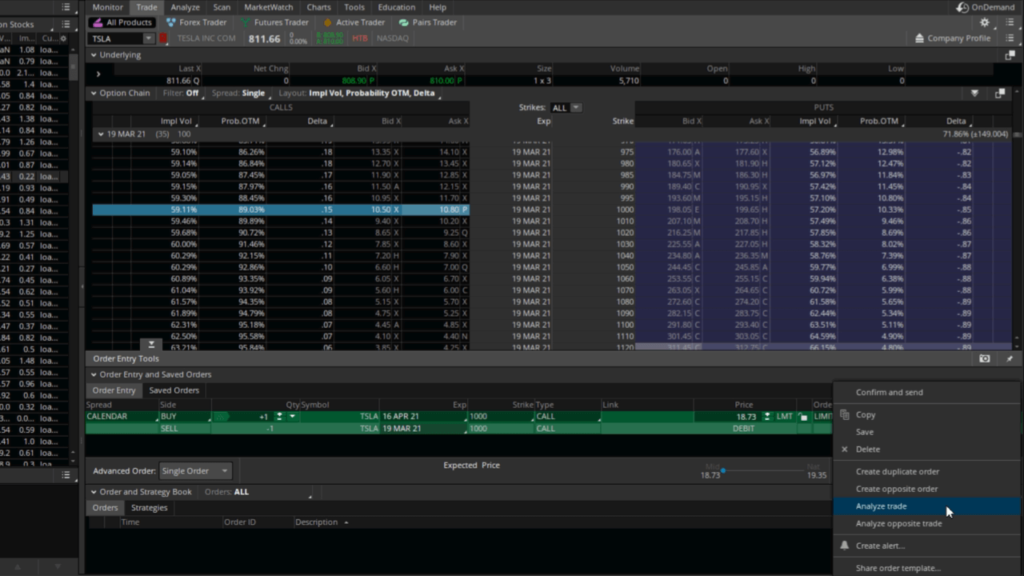Click the Create alert bell icon

point(844,545)
